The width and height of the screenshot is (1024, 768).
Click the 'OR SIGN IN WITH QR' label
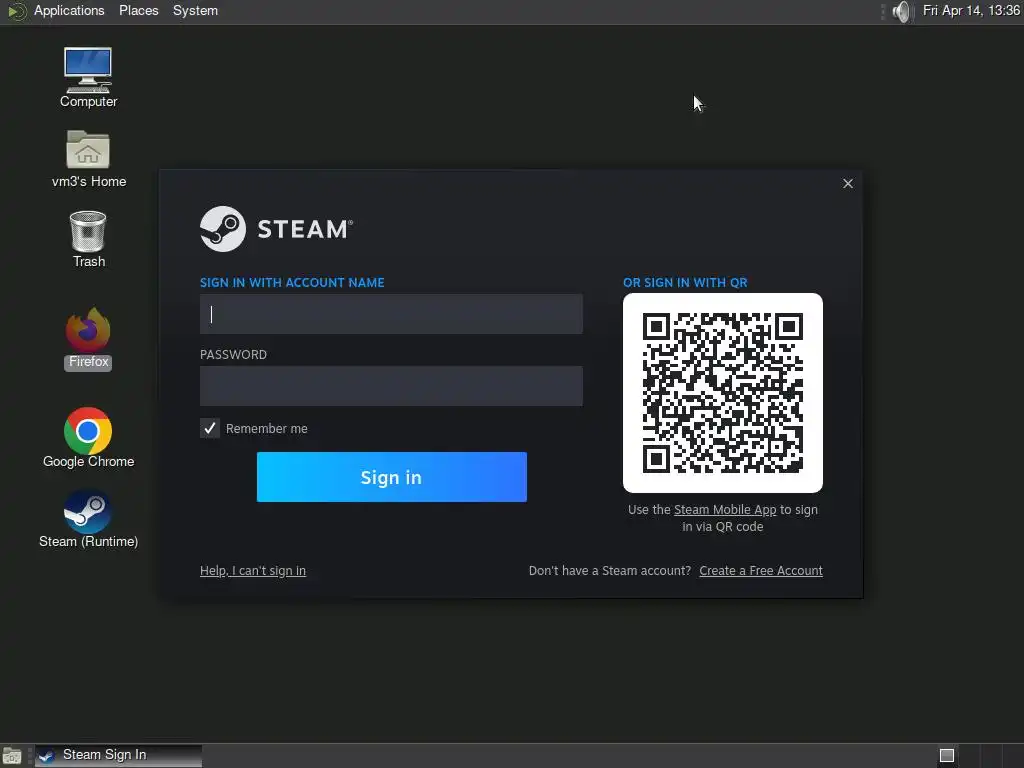pos(685,283)
